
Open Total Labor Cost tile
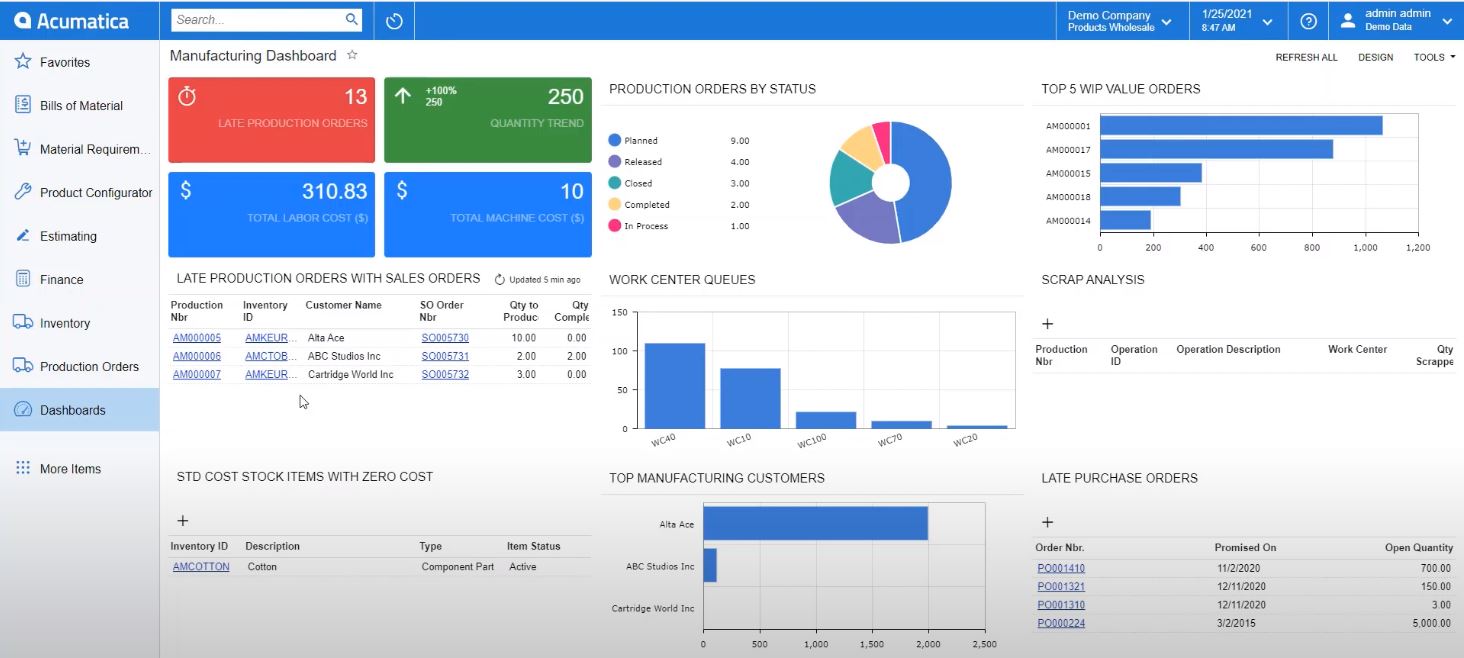[272, 214]
